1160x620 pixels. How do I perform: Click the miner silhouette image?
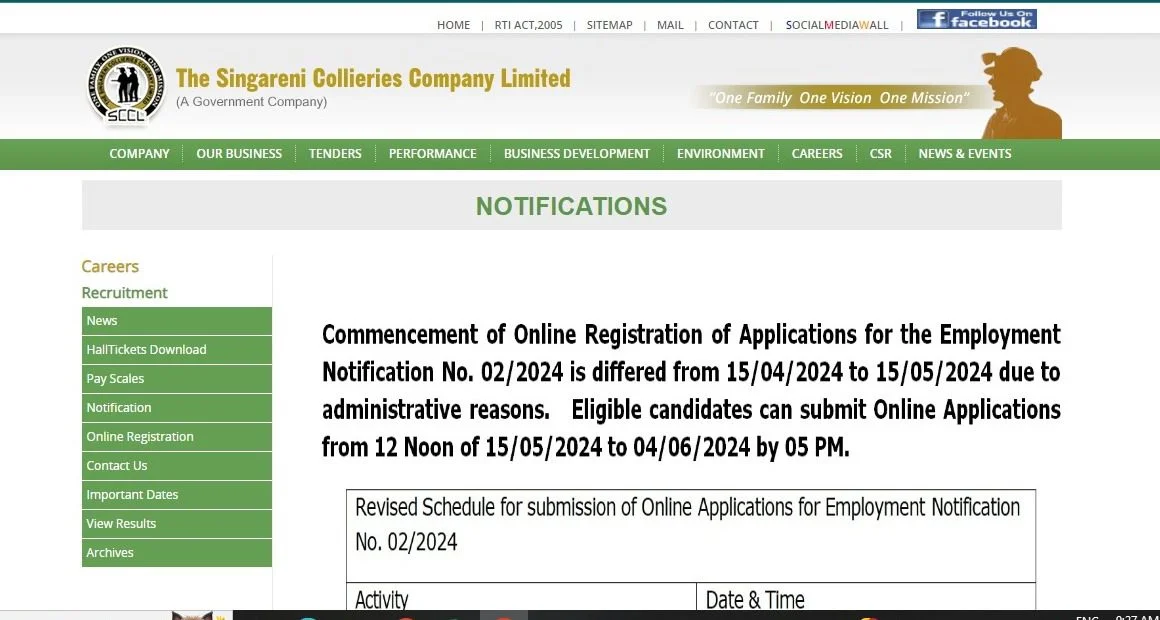pyautogui.click(x=1021, y=93)
